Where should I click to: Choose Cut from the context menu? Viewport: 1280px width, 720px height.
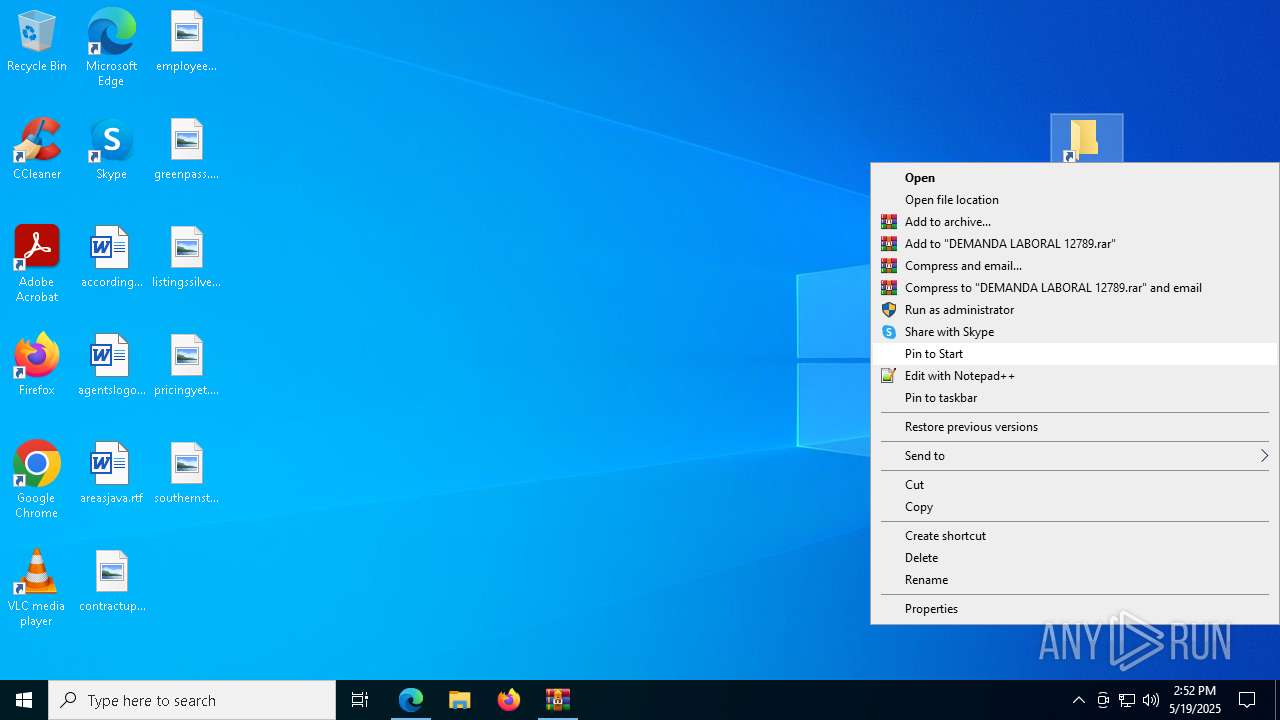click(x=1075, y=485)
